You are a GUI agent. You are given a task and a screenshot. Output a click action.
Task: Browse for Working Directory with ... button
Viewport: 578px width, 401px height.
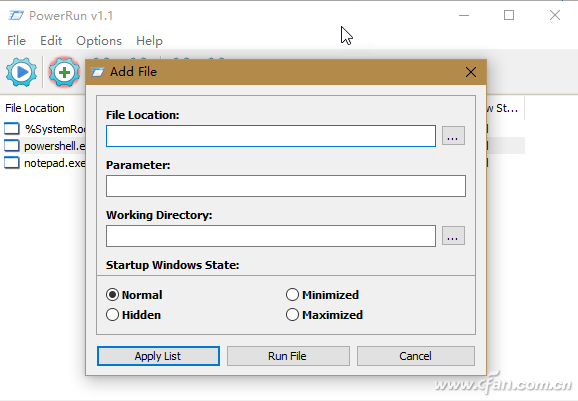[x=453, y=236]
